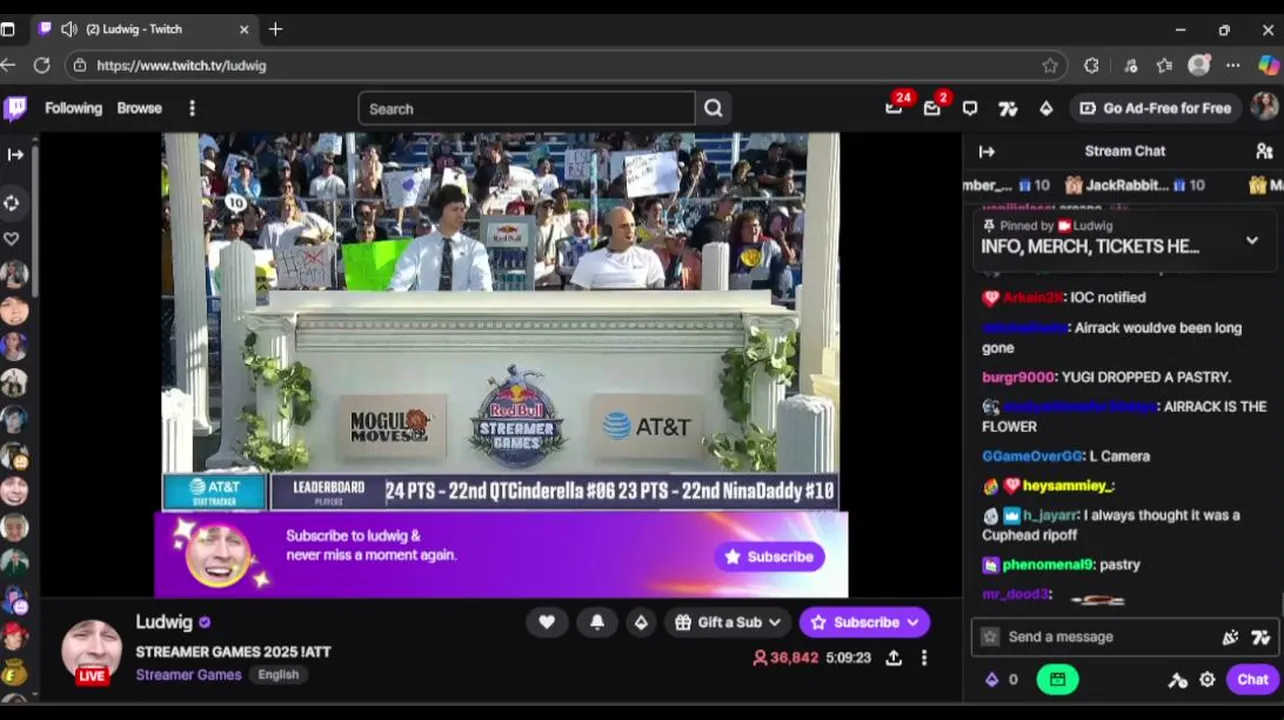
Task: Click the star icon in message box
Action: 990,637
